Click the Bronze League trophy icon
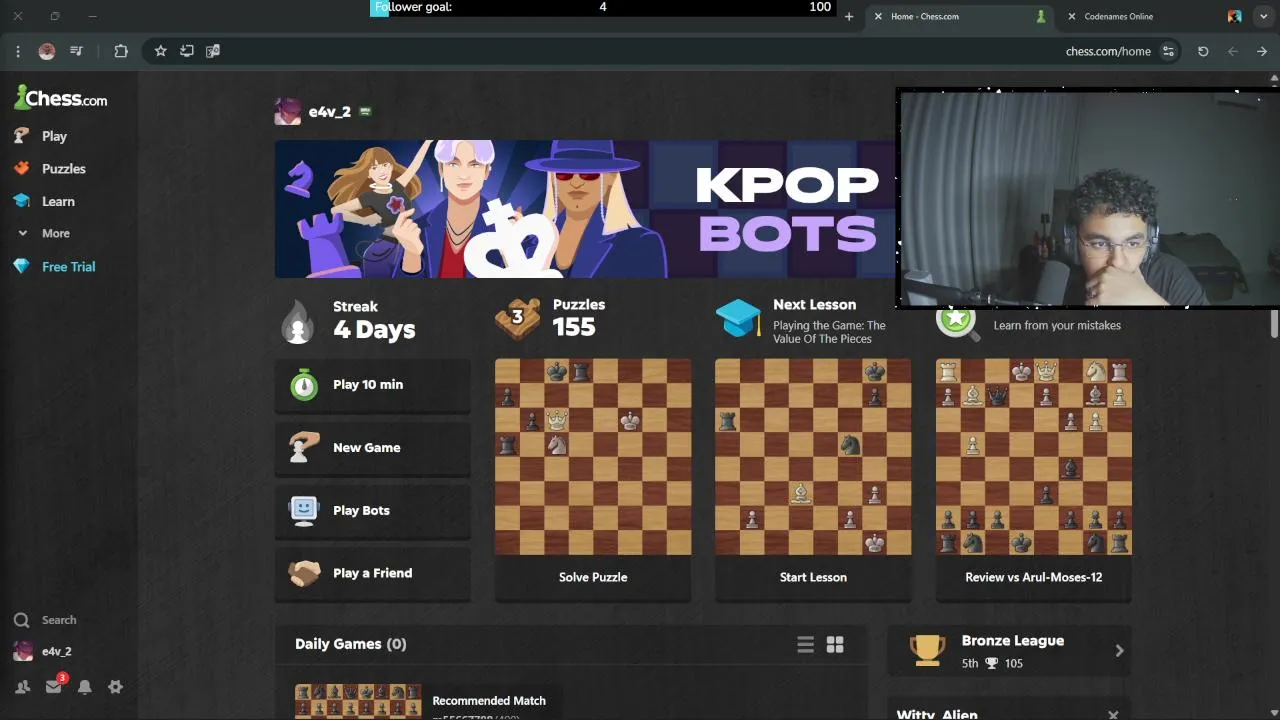 tap(927, 651)
